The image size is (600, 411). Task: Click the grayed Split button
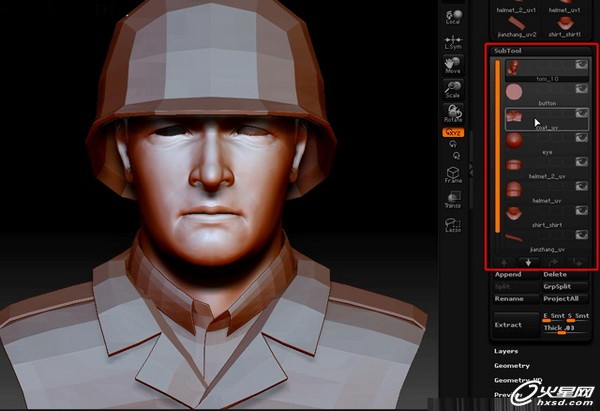point(515,287)
